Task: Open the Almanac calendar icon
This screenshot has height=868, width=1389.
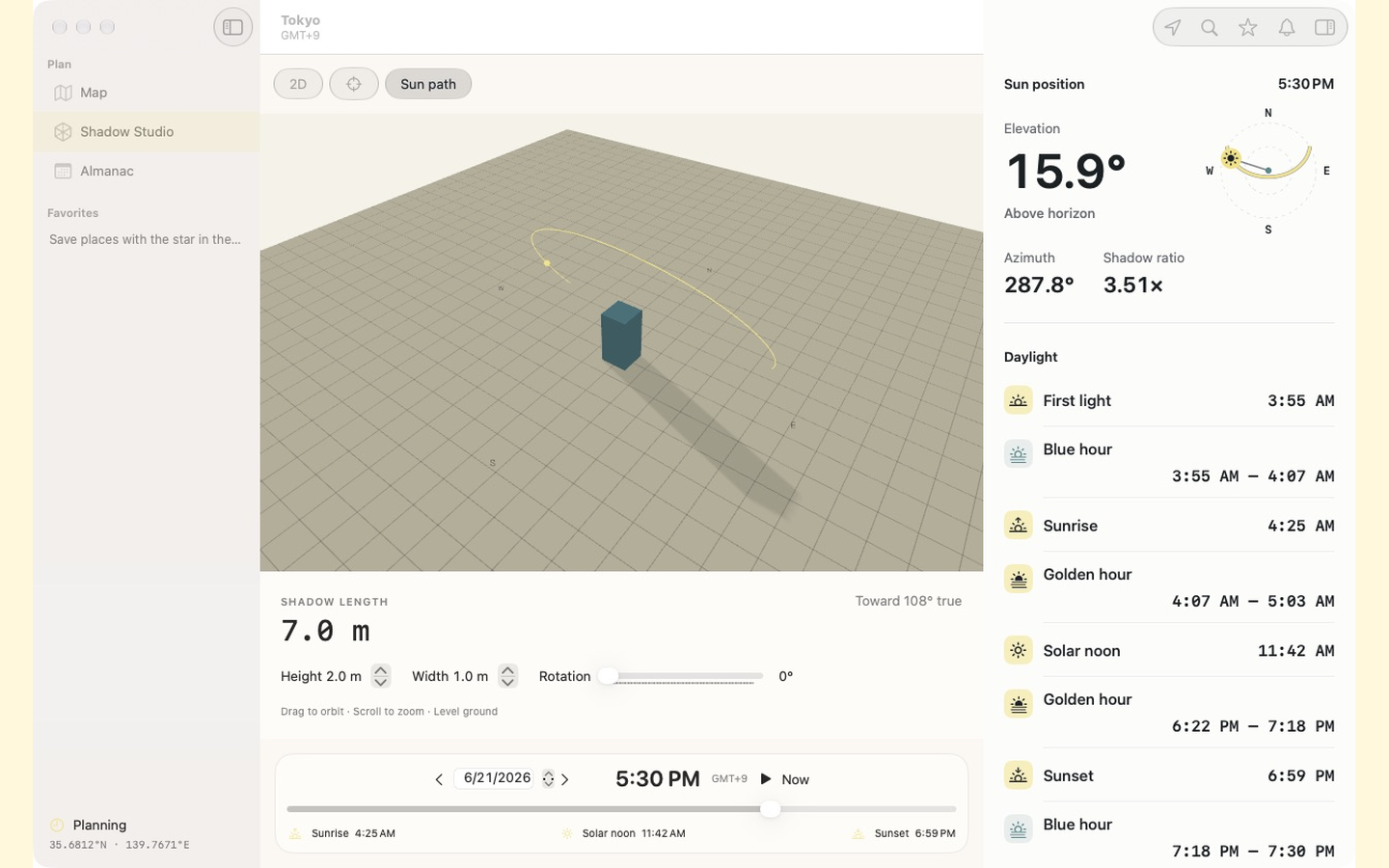Action: 63,171
